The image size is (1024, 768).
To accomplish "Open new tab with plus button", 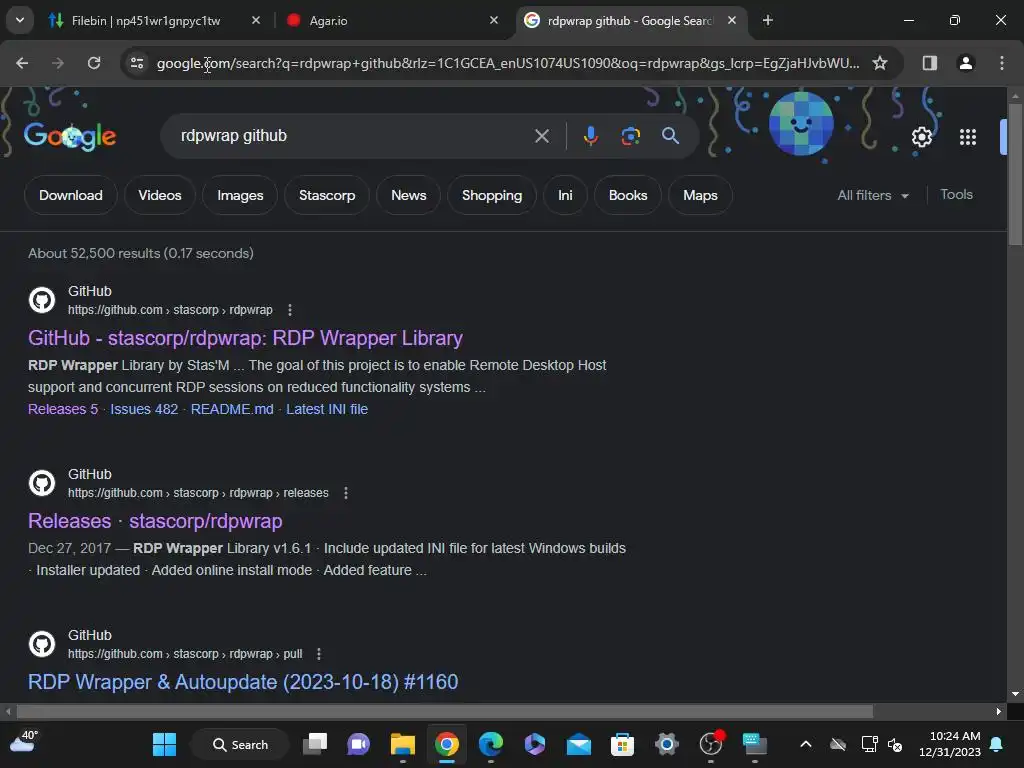I will pos(768,20).
